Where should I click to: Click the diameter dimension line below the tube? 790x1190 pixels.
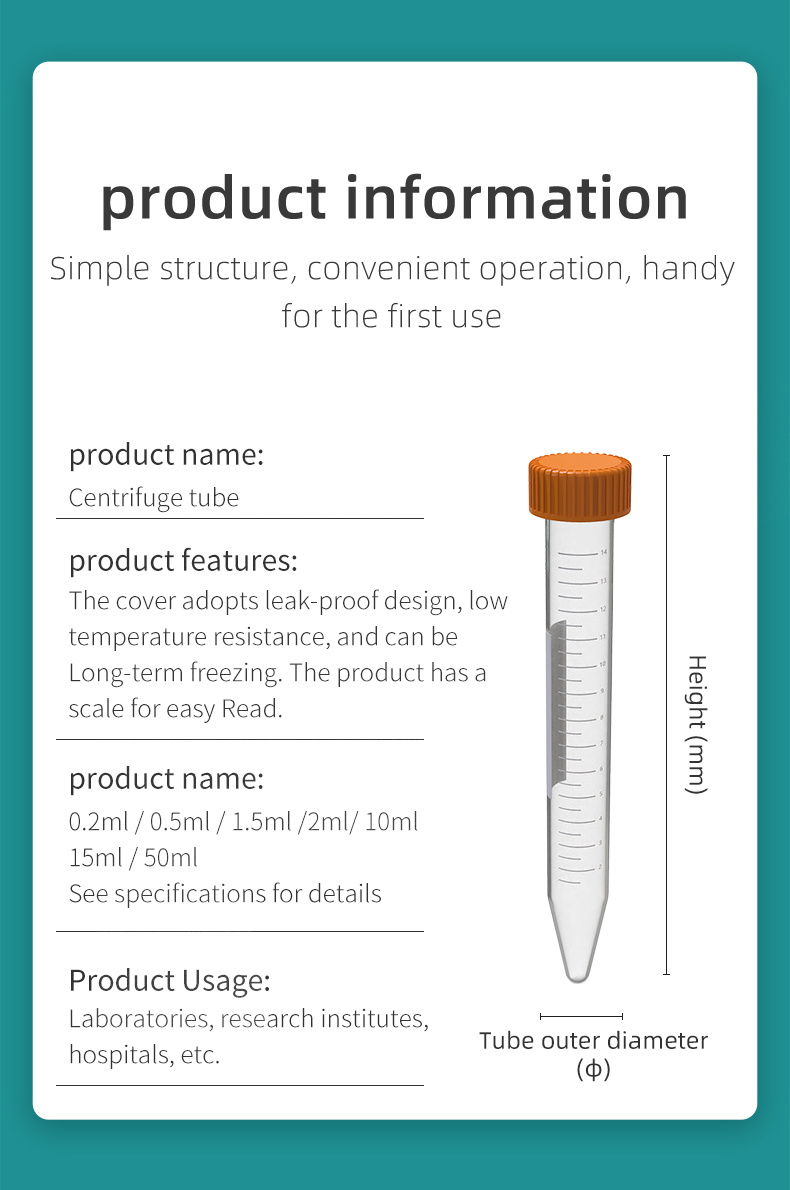point(581,1016)
